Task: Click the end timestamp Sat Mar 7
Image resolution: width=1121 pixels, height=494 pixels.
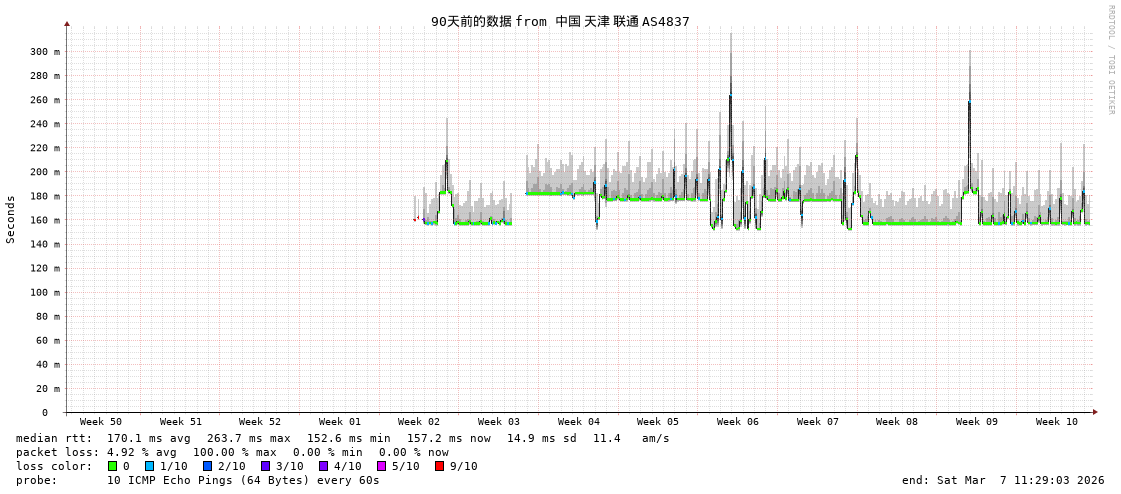Action: 1003,480
